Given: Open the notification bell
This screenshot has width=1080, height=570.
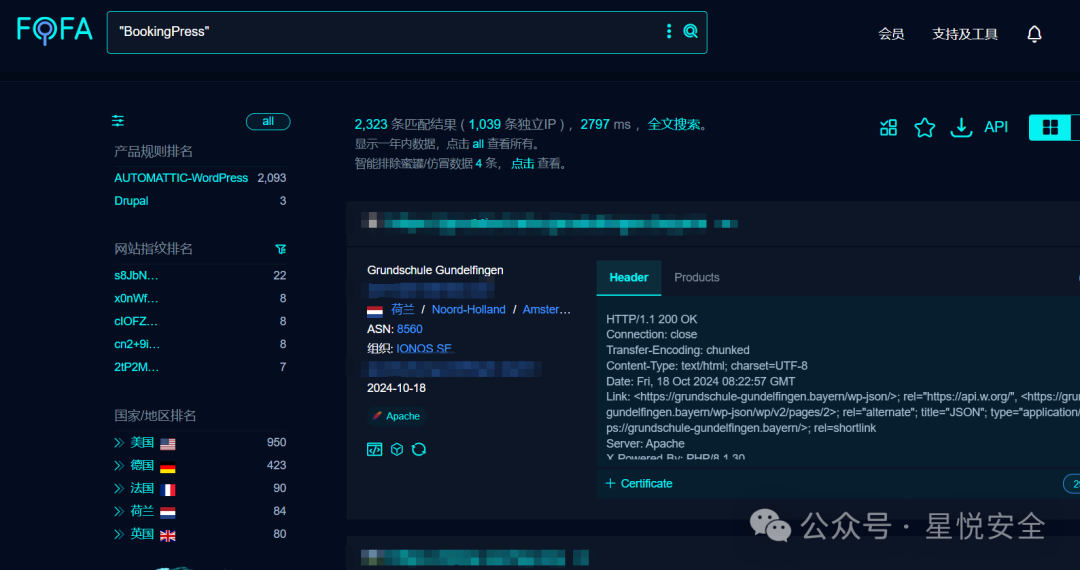Looking at the screenshot, I should [x=1034, y=34].
